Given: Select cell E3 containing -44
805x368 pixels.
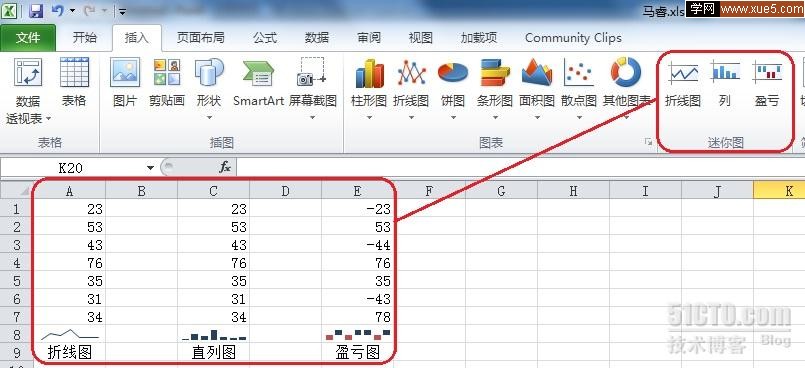Looking at the screenshot, I should click(358, 245).
